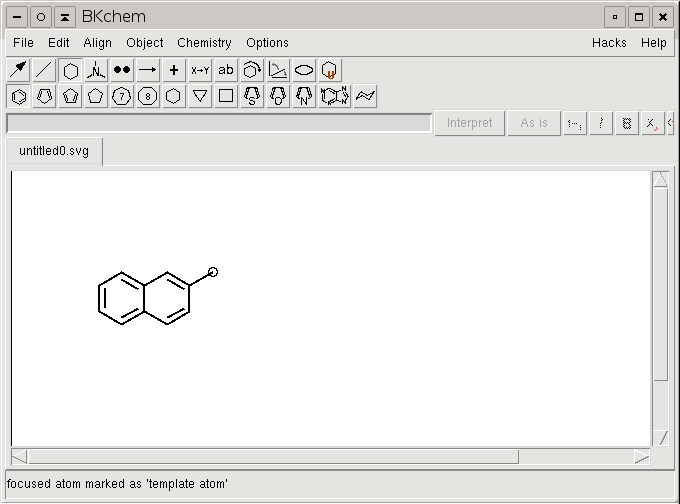Pick the pyrrole N-ring template

pos(304,96)
